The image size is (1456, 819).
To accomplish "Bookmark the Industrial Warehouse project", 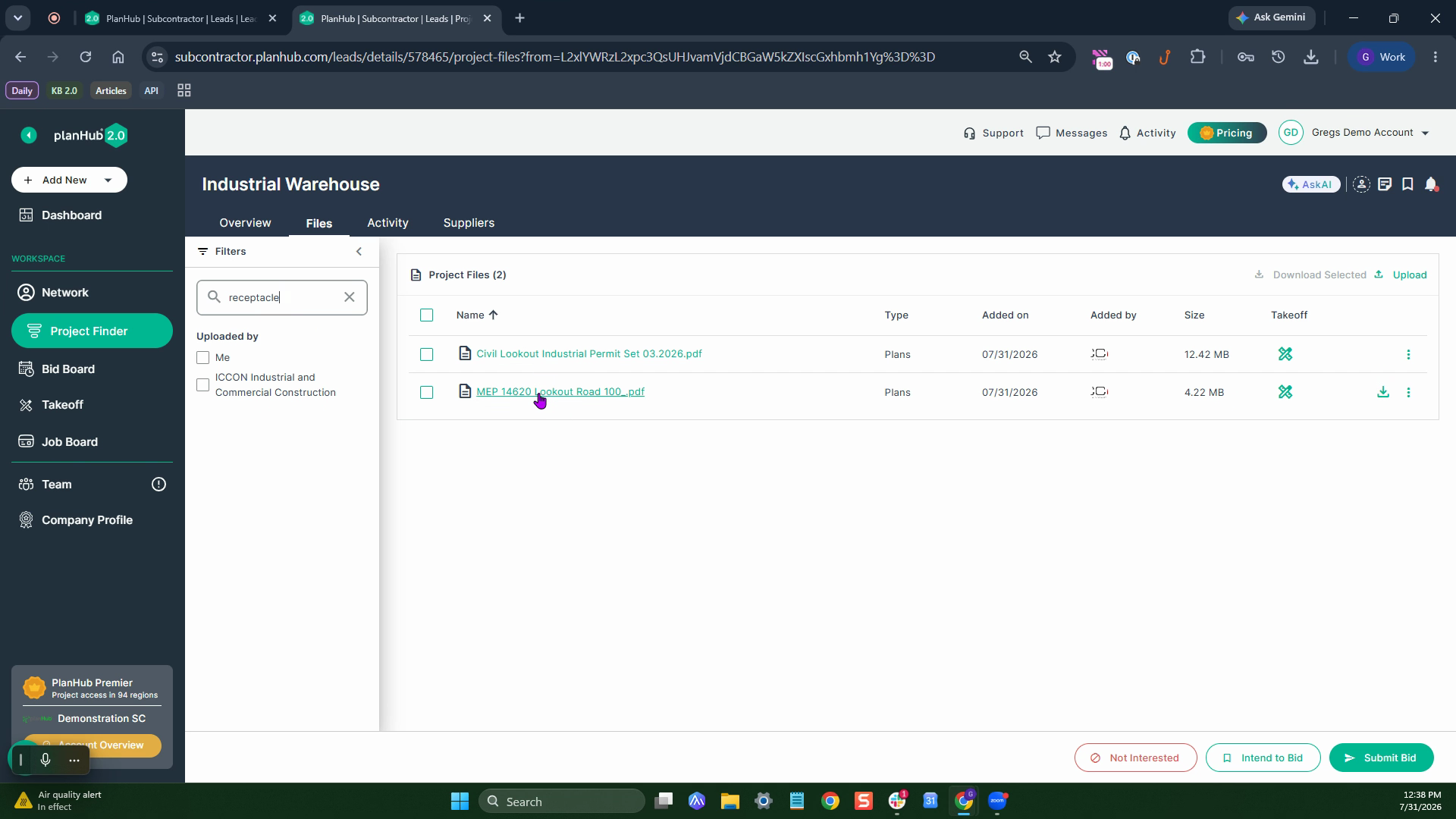I will (x=1407, y=184).
